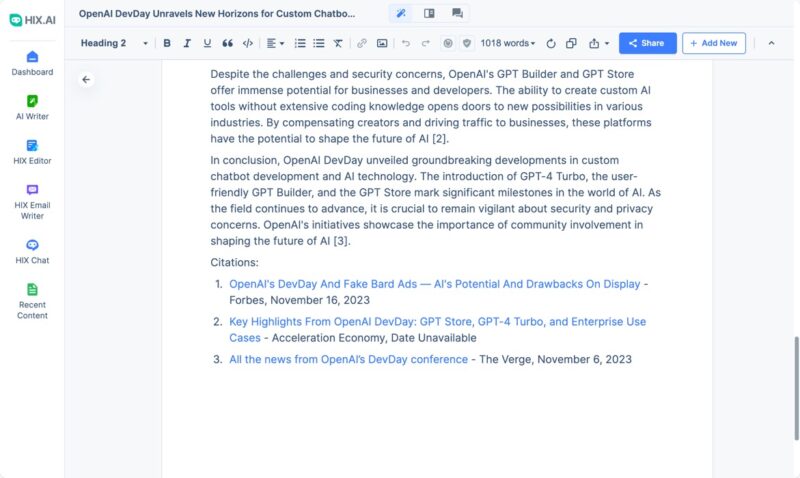
Task: Click the regenerate circular arrow icon
Action: coord(551,43)
